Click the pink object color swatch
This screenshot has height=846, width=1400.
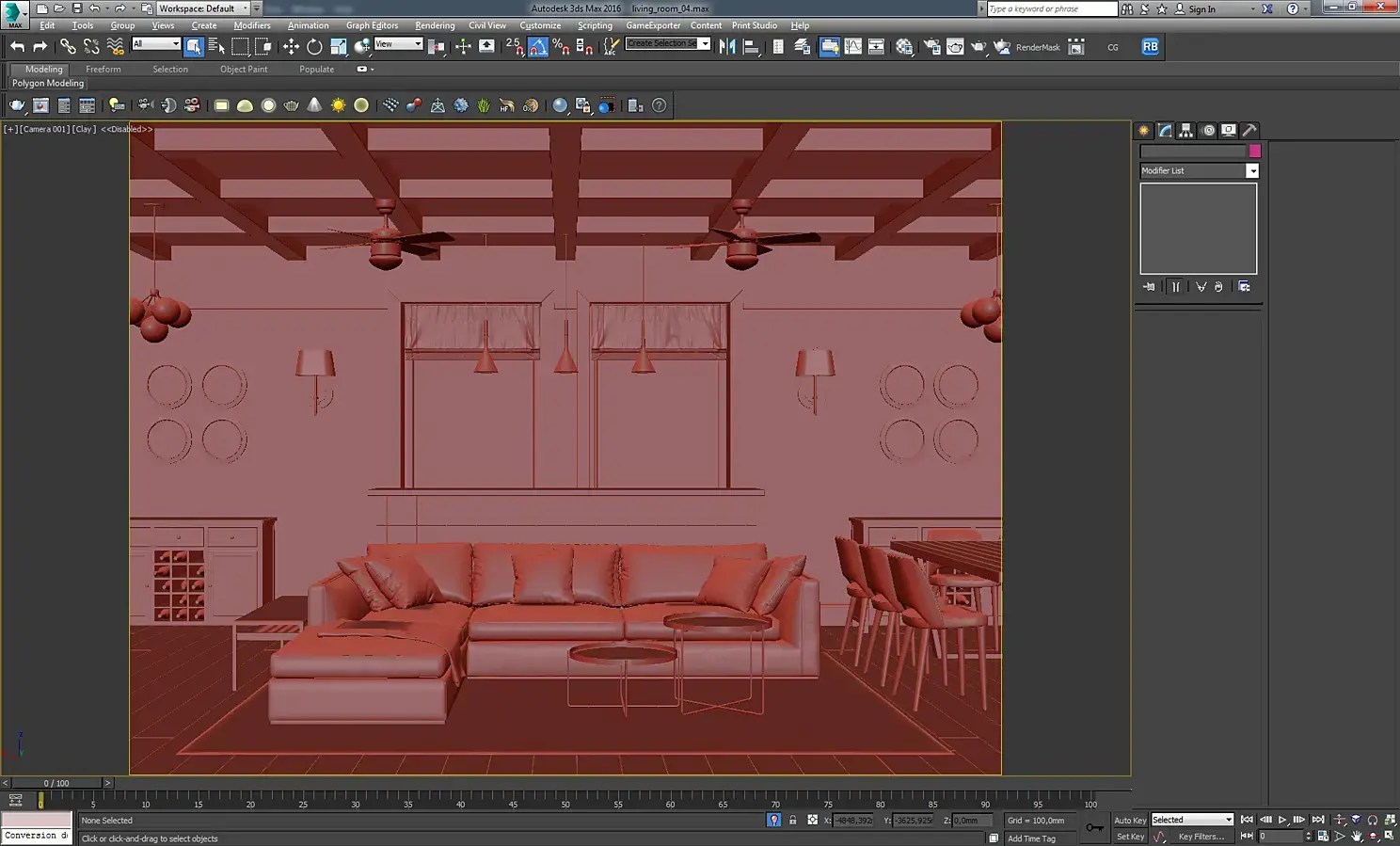tap(1254, 152)
